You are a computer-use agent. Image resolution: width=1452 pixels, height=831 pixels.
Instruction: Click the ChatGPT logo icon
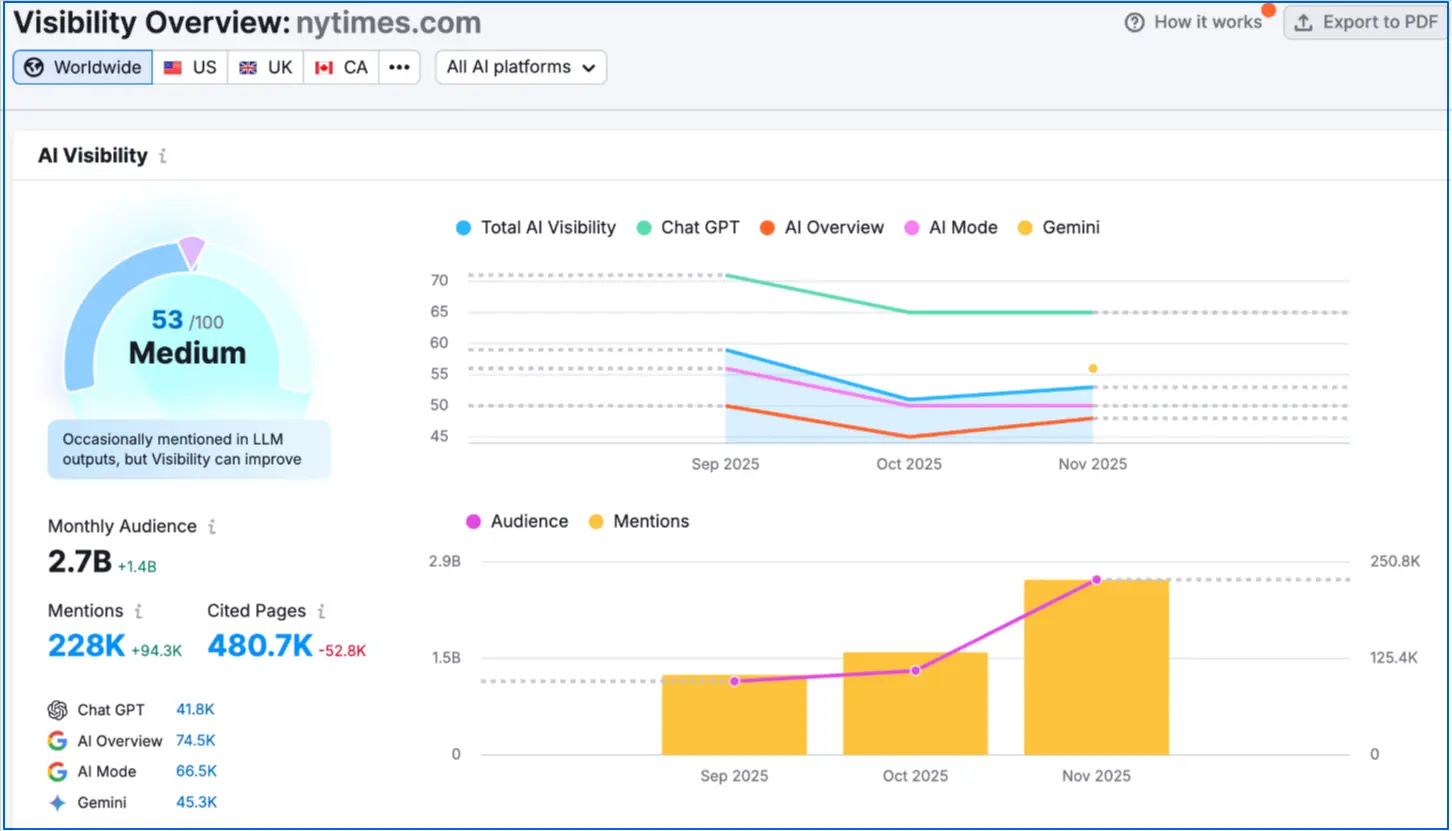[57, 710]
